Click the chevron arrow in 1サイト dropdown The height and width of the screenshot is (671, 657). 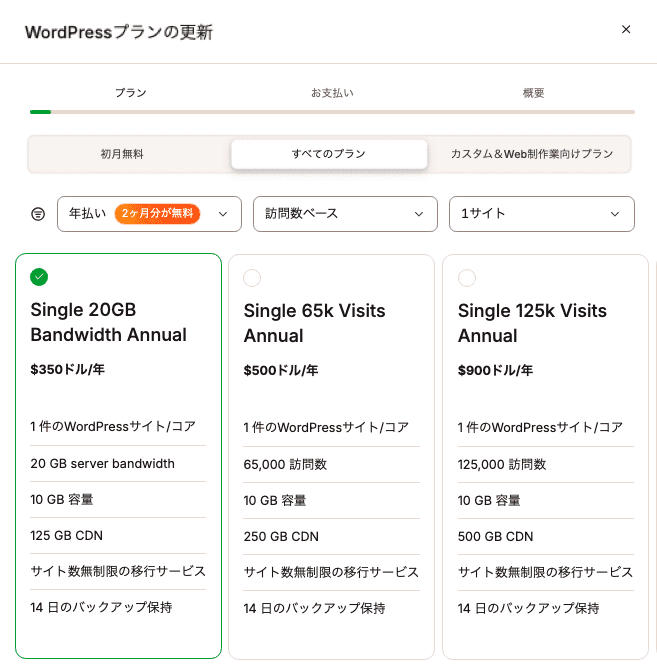tap(615, 214)
